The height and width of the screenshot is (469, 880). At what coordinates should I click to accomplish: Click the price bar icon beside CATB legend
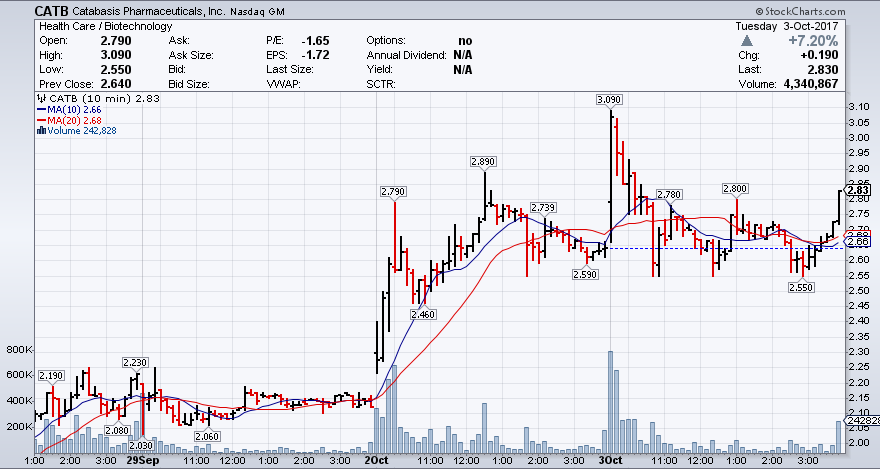point(40,98)
